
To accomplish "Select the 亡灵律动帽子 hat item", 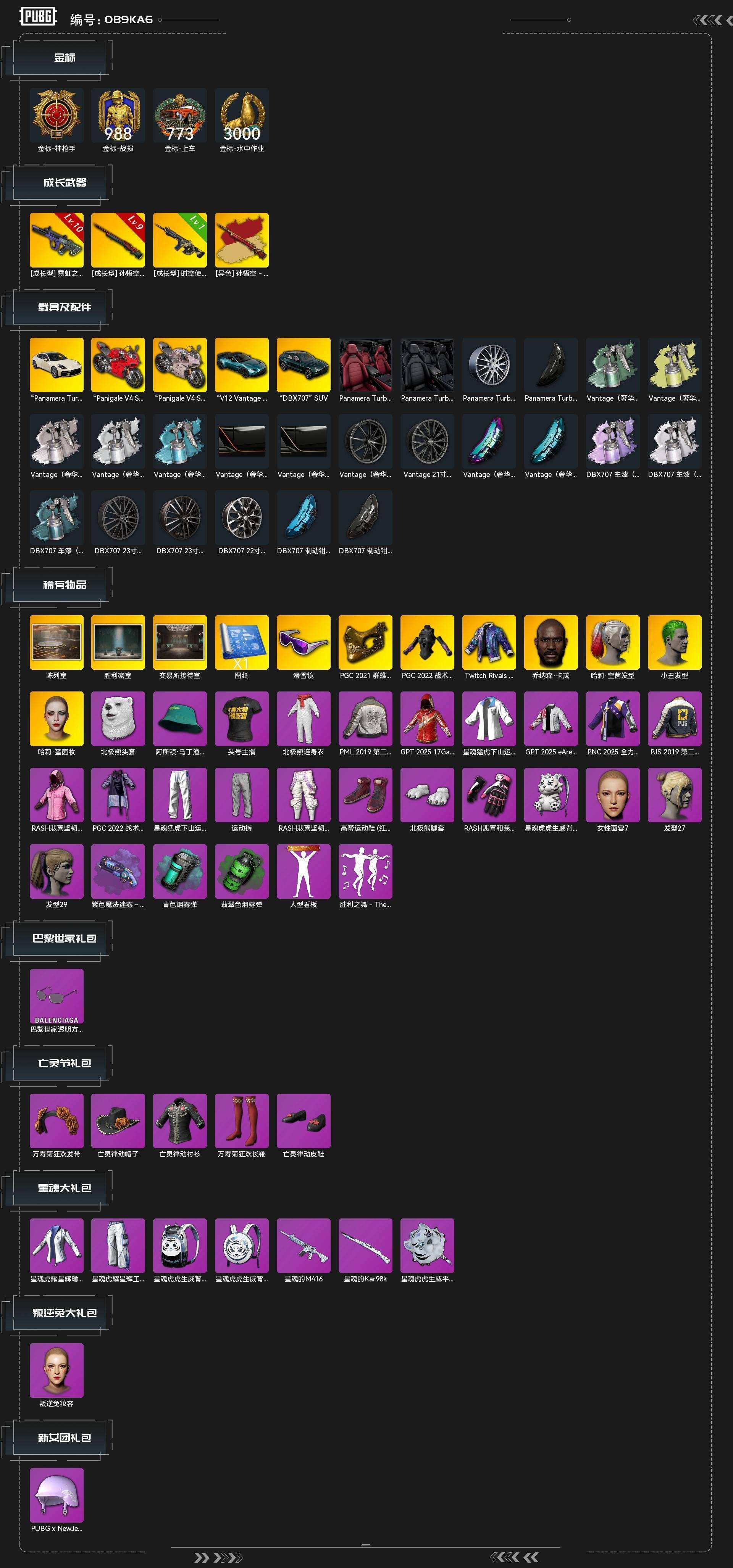I will [x=118, y=1121].
